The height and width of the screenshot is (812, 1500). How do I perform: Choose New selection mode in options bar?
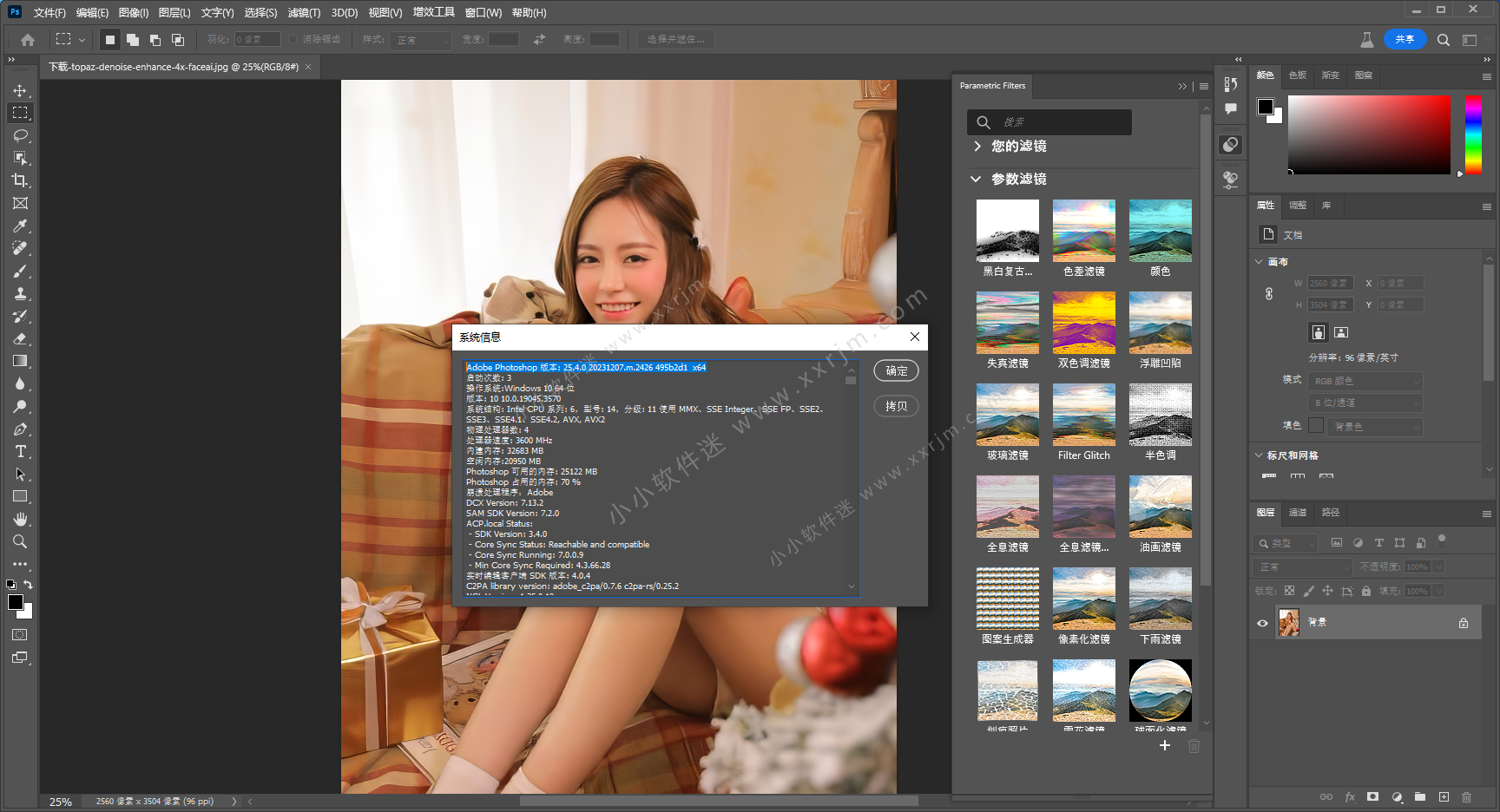[x=110, y=39]
